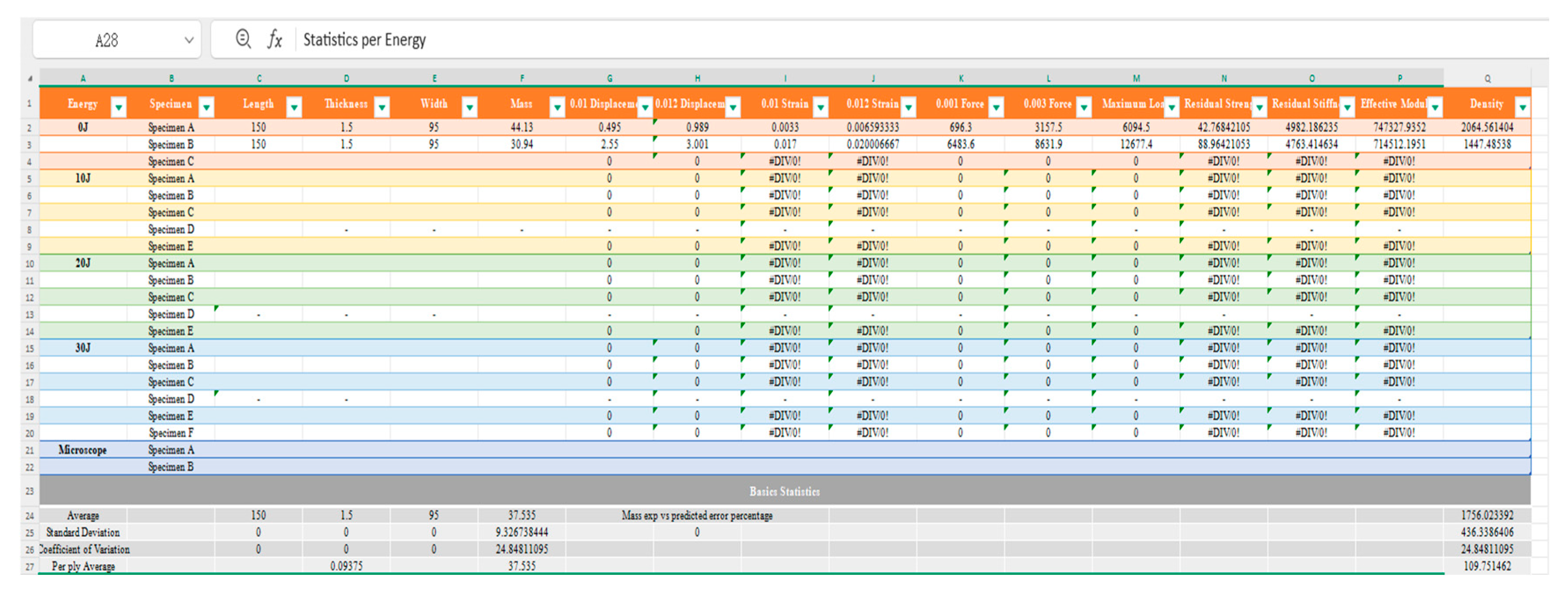The width and height of the screenshot is (1568, 599).
Task: Open the Length column filter button
Action: coord(294,107)
